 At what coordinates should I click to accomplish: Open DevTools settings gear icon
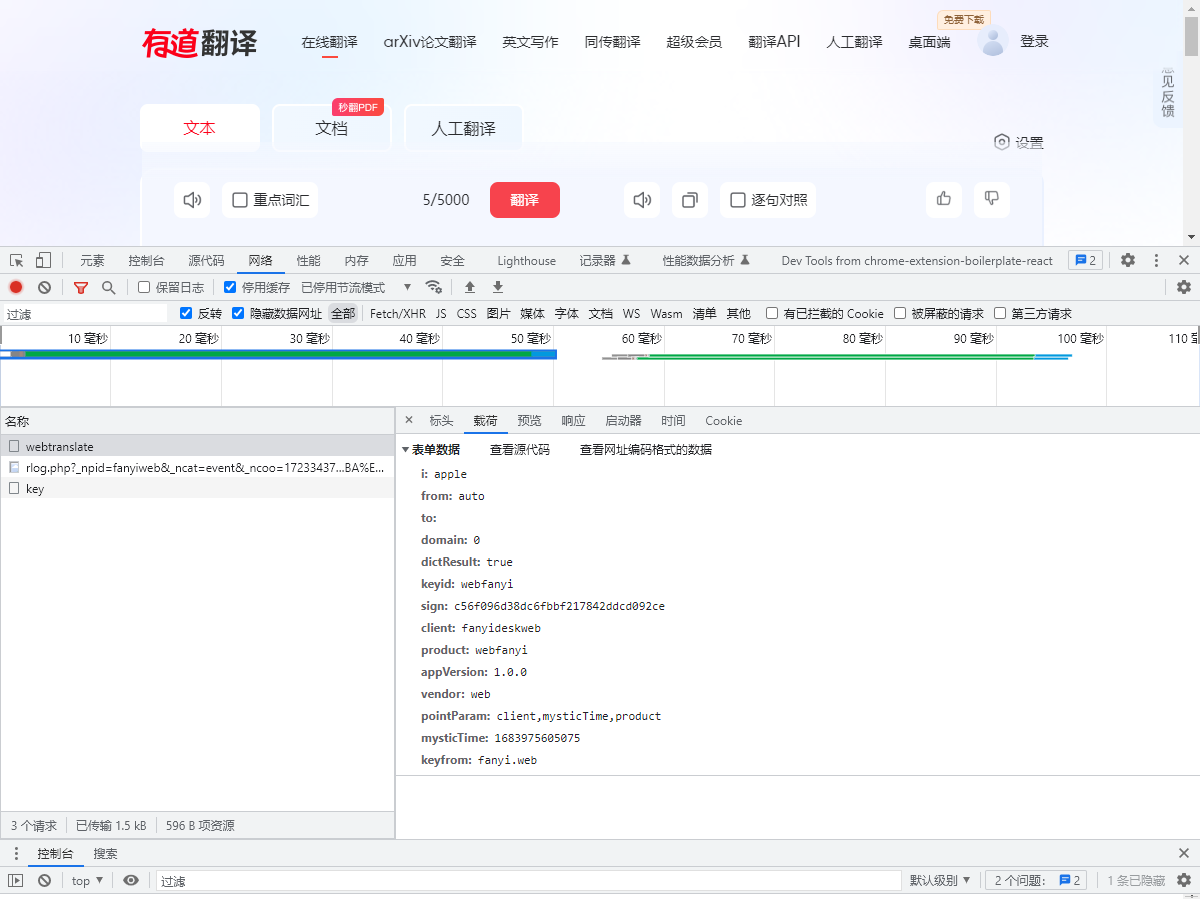coord(1128,260)
